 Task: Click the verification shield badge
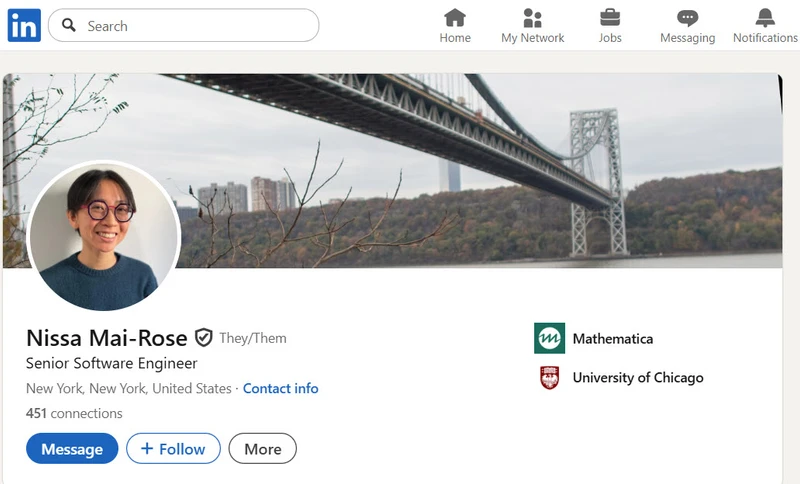(x=204, y=337)
